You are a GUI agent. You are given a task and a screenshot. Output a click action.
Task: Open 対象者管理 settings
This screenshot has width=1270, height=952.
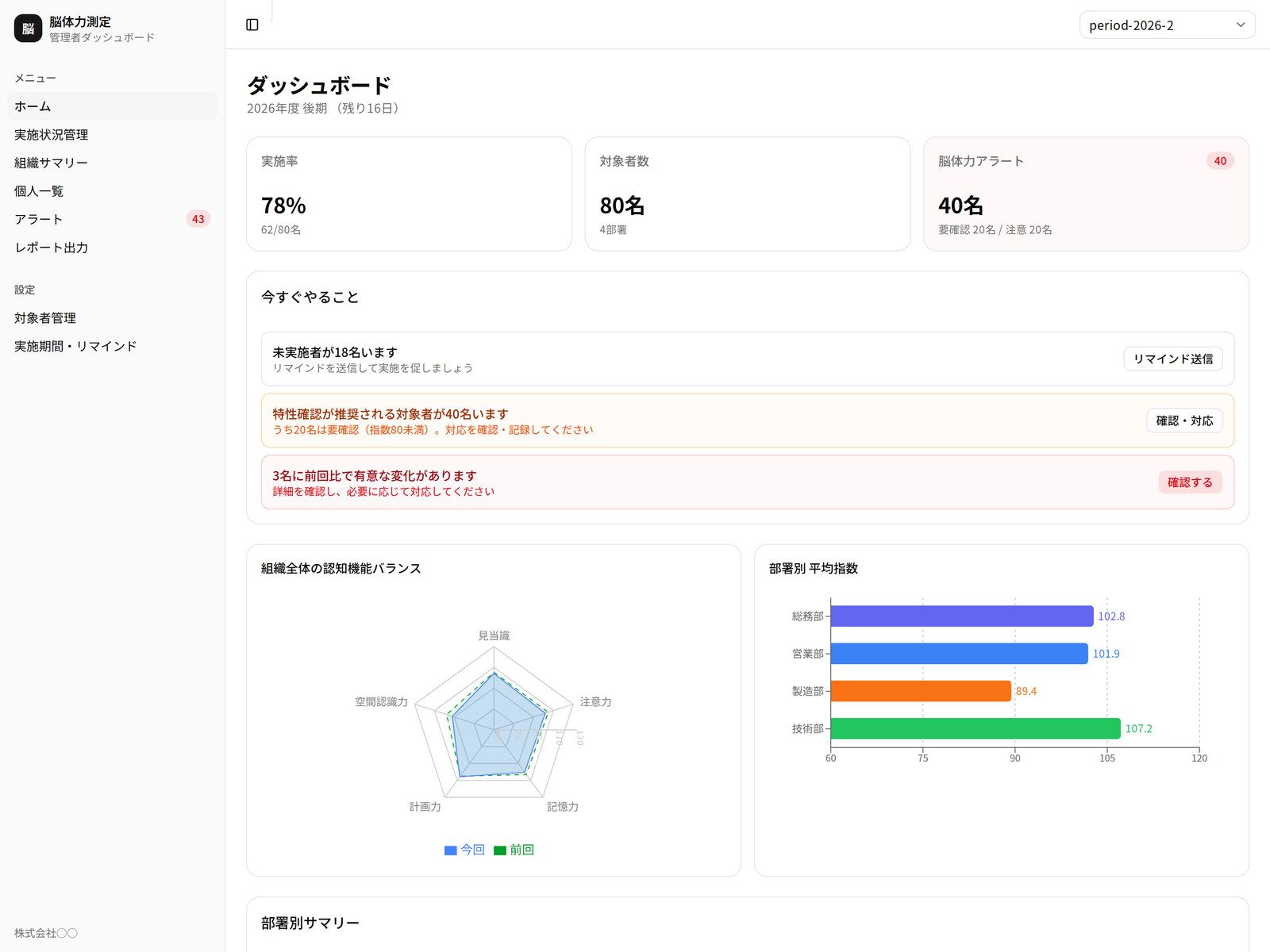pyautogui.click(x=112, y=317)
